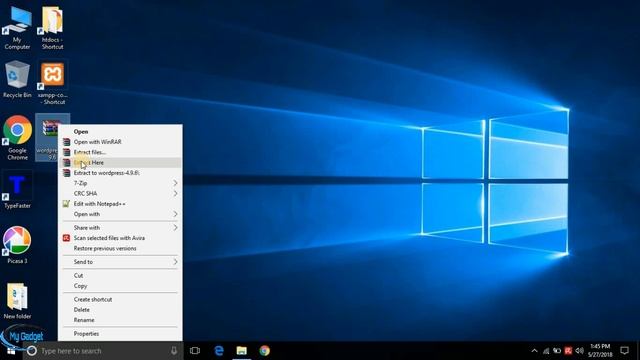Open Task View in taskbar
Image resolution: width=640 pixels, height=360 pixels.
pos(195,351)
